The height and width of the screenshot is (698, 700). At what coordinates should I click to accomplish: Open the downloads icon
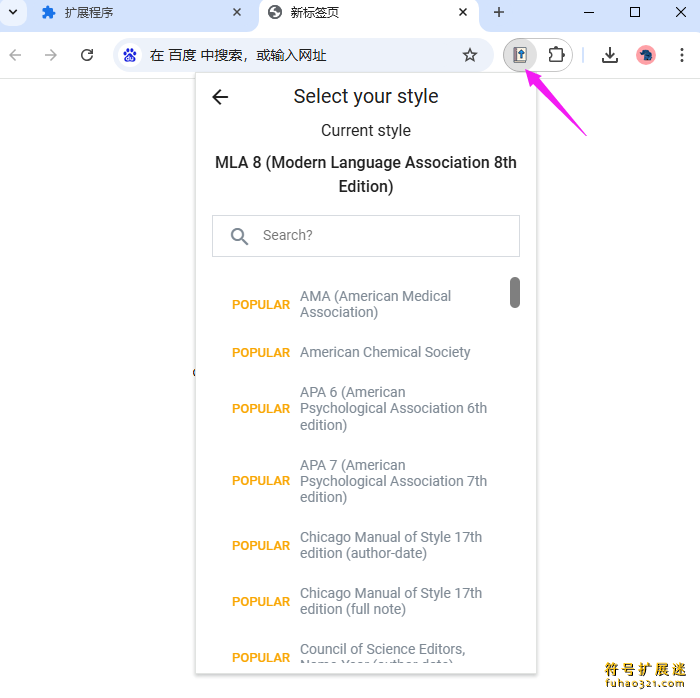coord(610,55)
